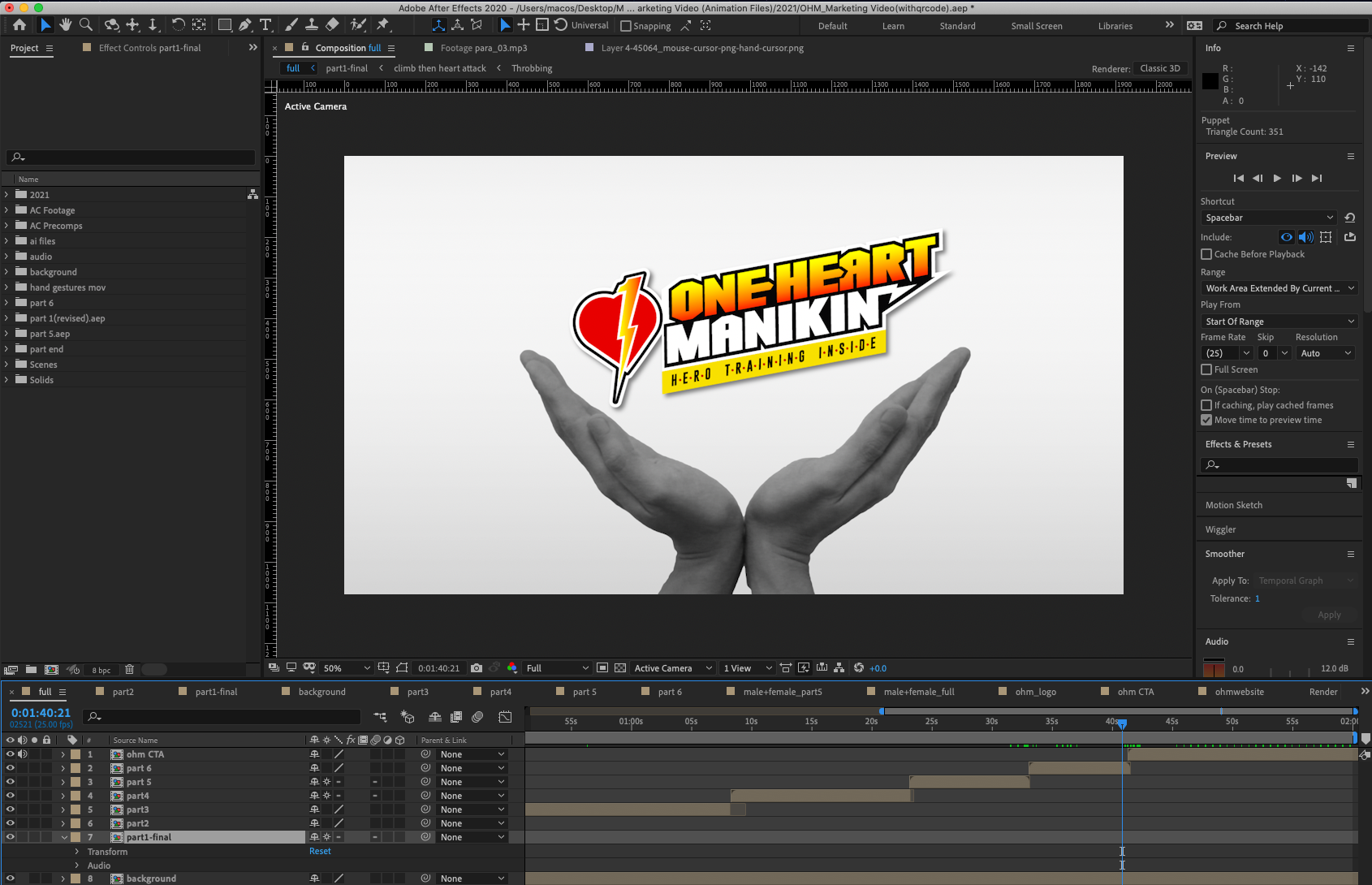This screenshot has height=885, width=1372.
Task: Enable the Full Screen checkbox
Action: [1206, 369]
